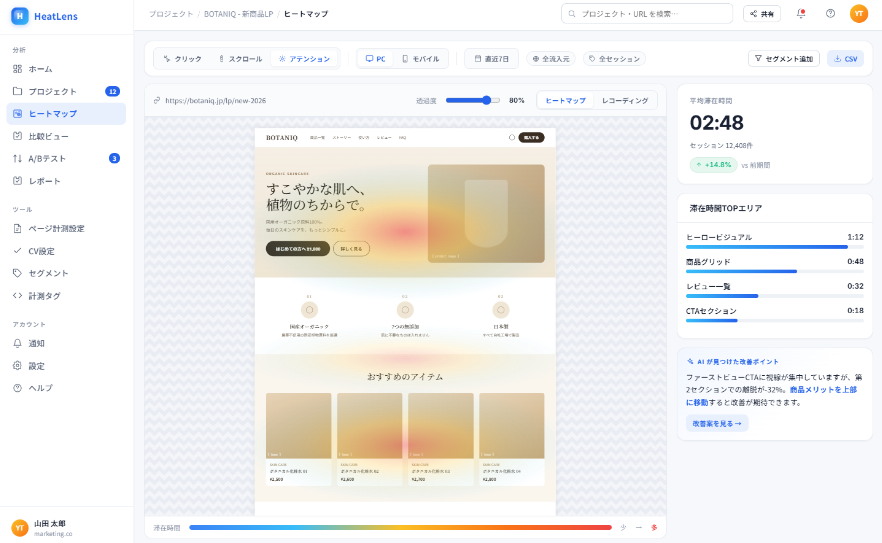Open the 全流入元 traffic source filter
The image size is (882, 543).
[x=551, y=59]
